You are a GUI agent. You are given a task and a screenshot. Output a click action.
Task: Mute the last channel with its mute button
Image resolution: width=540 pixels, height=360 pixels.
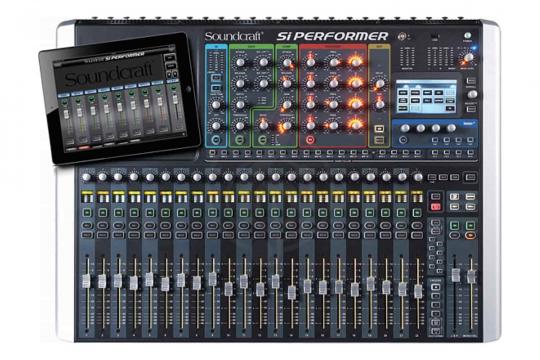click(417, 235)
